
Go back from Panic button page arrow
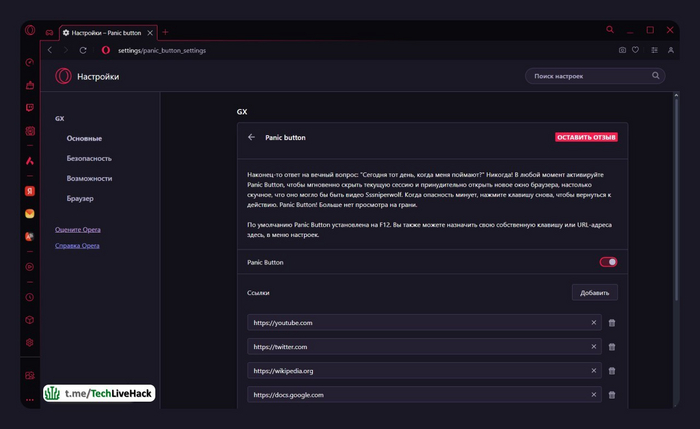pos(251,137)
